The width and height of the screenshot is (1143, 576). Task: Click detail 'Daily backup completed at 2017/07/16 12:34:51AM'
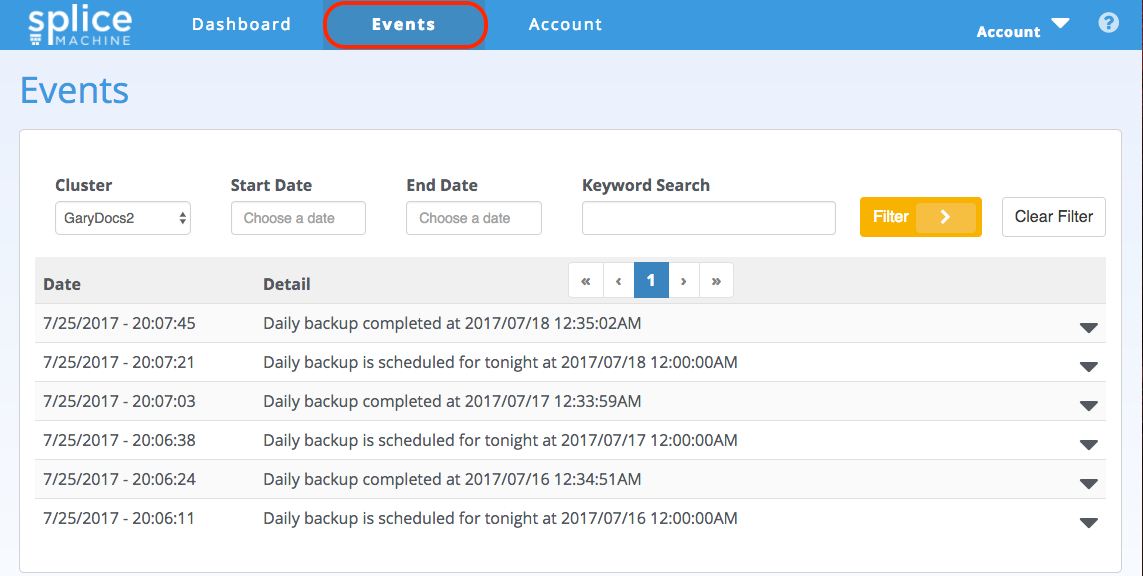(x=452, y=479)
